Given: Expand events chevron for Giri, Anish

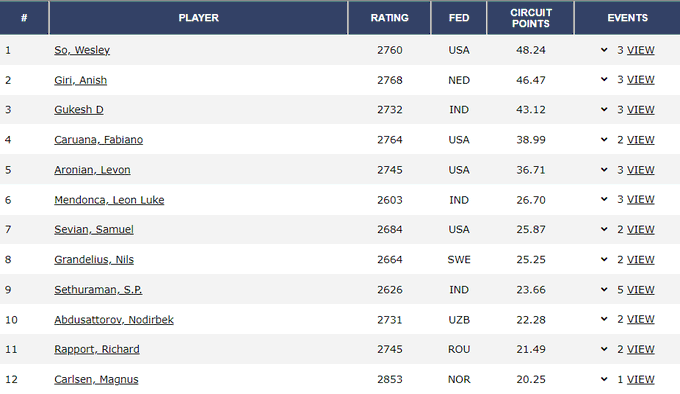Looking at the screenshot, I should 604,80.
